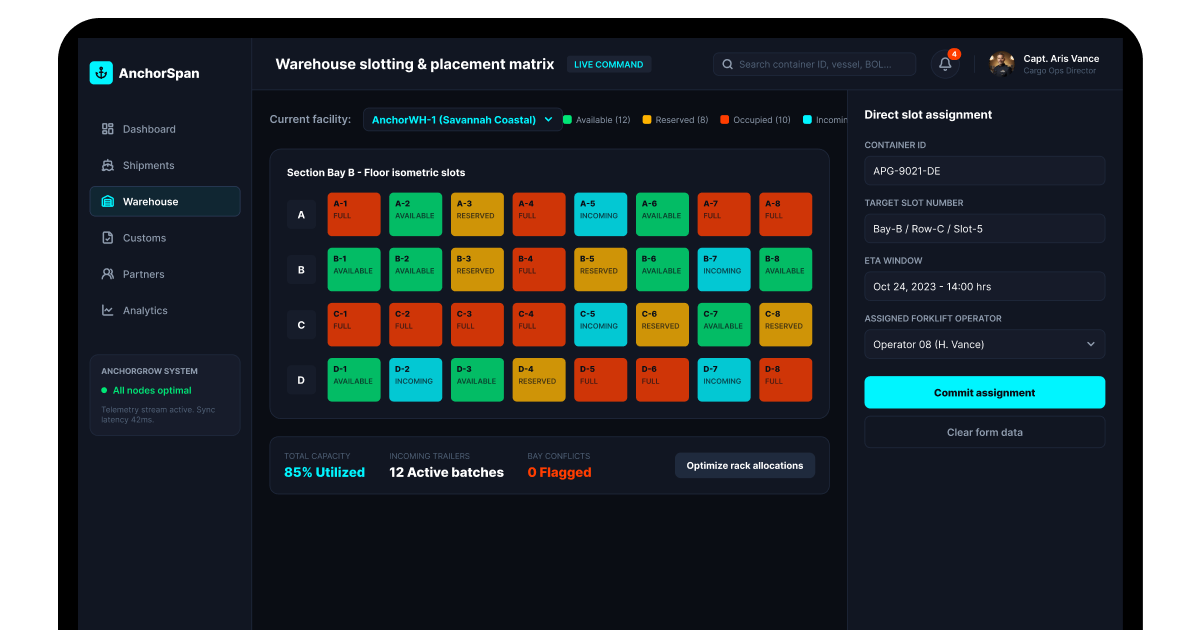Open notifications bell icon
Screen dimensions: 1200x630
tap(945, 64)
